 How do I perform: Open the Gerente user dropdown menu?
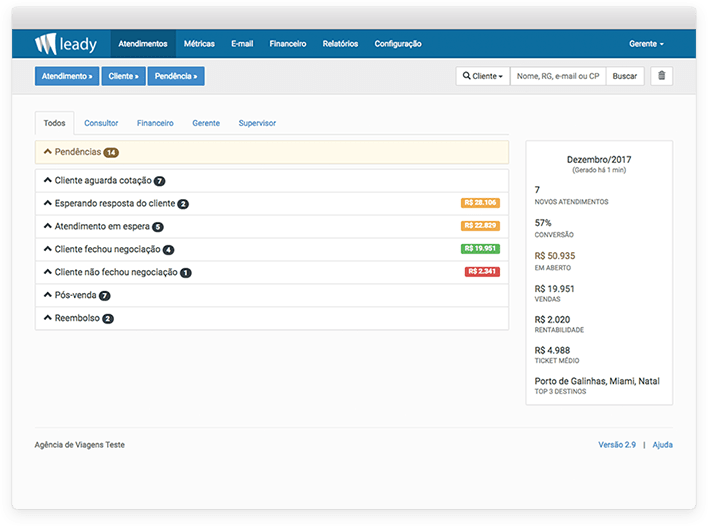click(x=646, y=44)
